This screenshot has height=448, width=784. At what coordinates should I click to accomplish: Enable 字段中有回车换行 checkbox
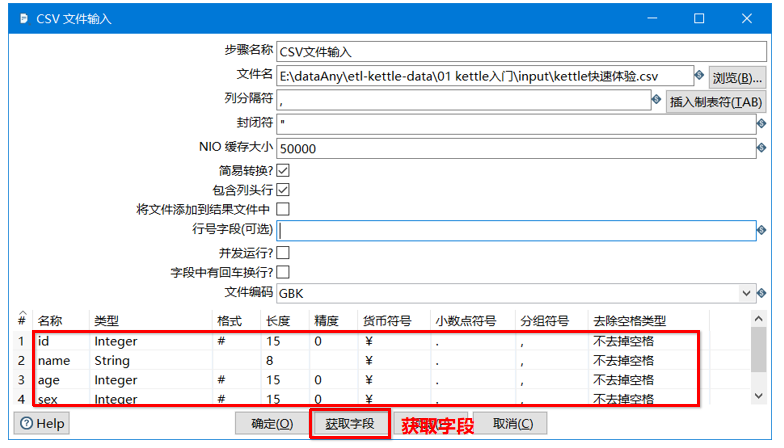[283, 272]
